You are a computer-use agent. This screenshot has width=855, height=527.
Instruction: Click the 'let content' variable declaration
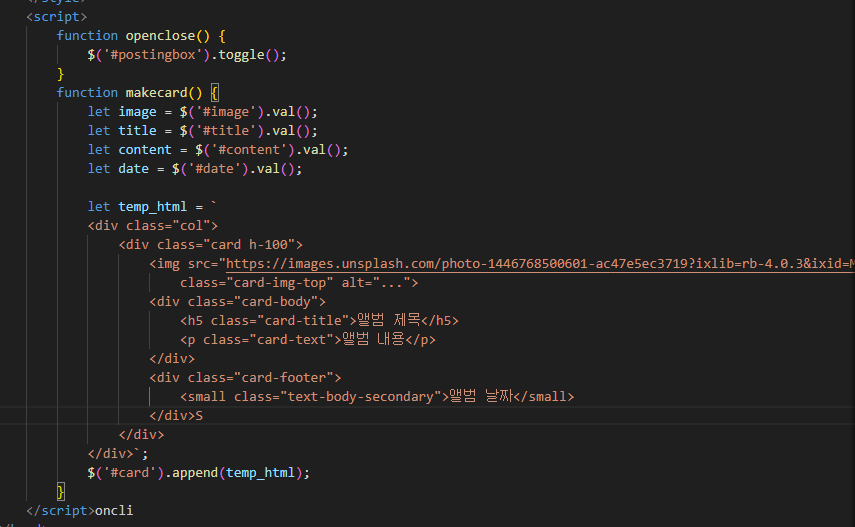coord(218,150)
